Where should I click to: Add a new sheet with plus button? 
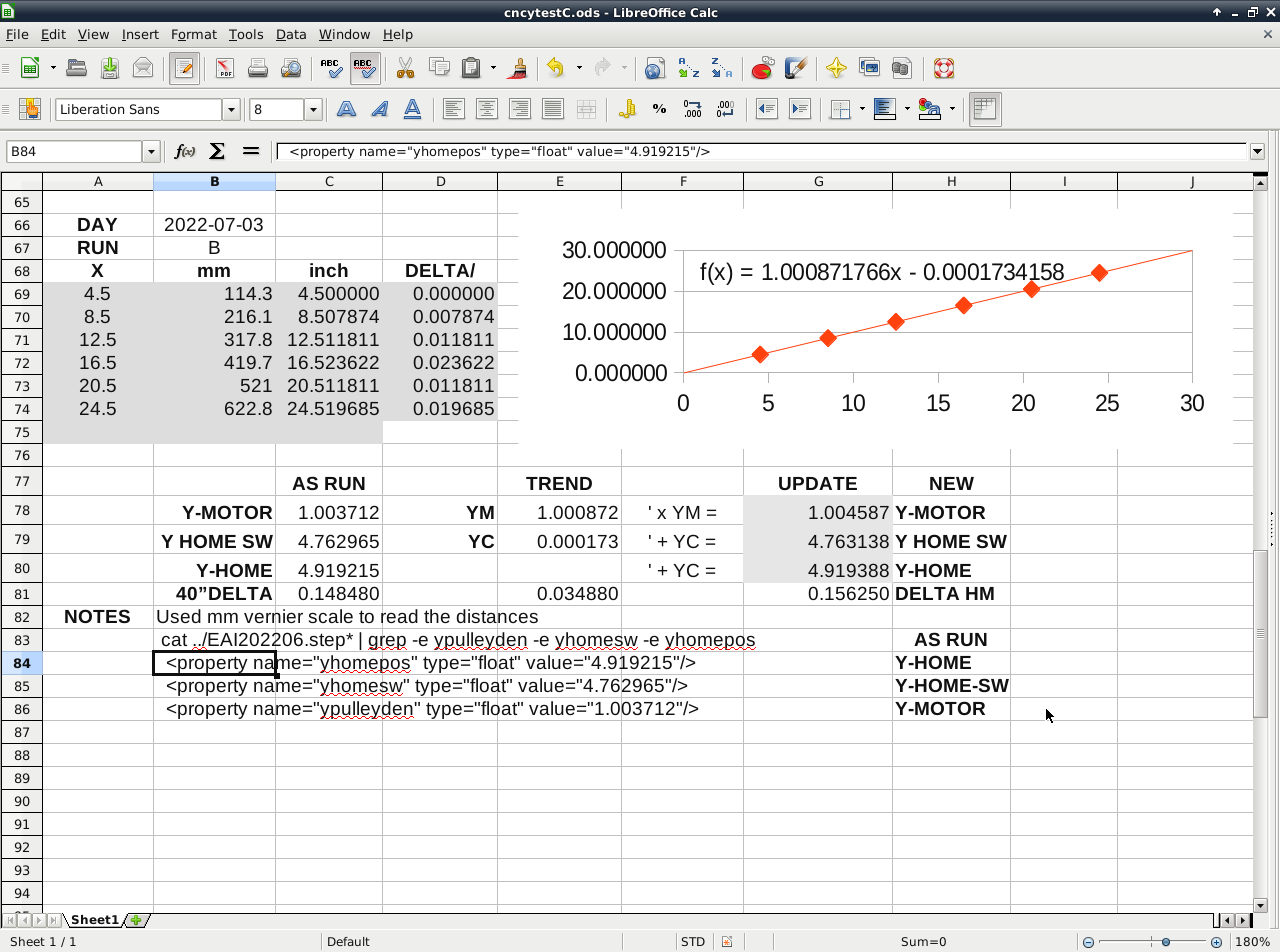[x=136, y=920]
